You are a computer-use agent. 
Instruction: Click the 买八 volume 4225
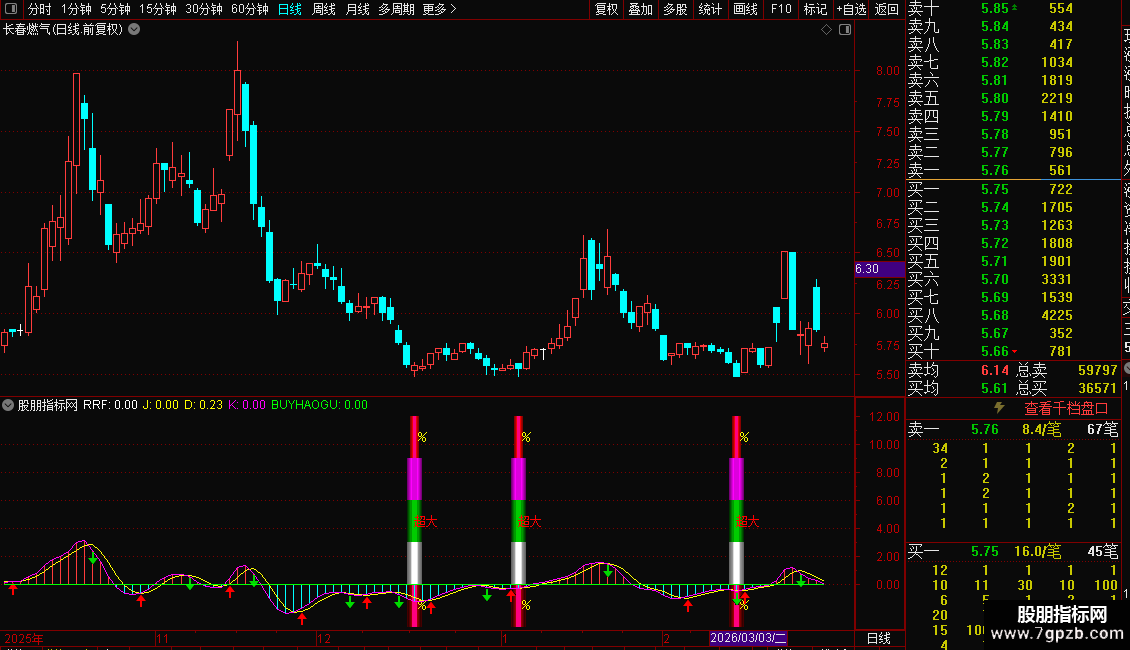[1056, 316]
